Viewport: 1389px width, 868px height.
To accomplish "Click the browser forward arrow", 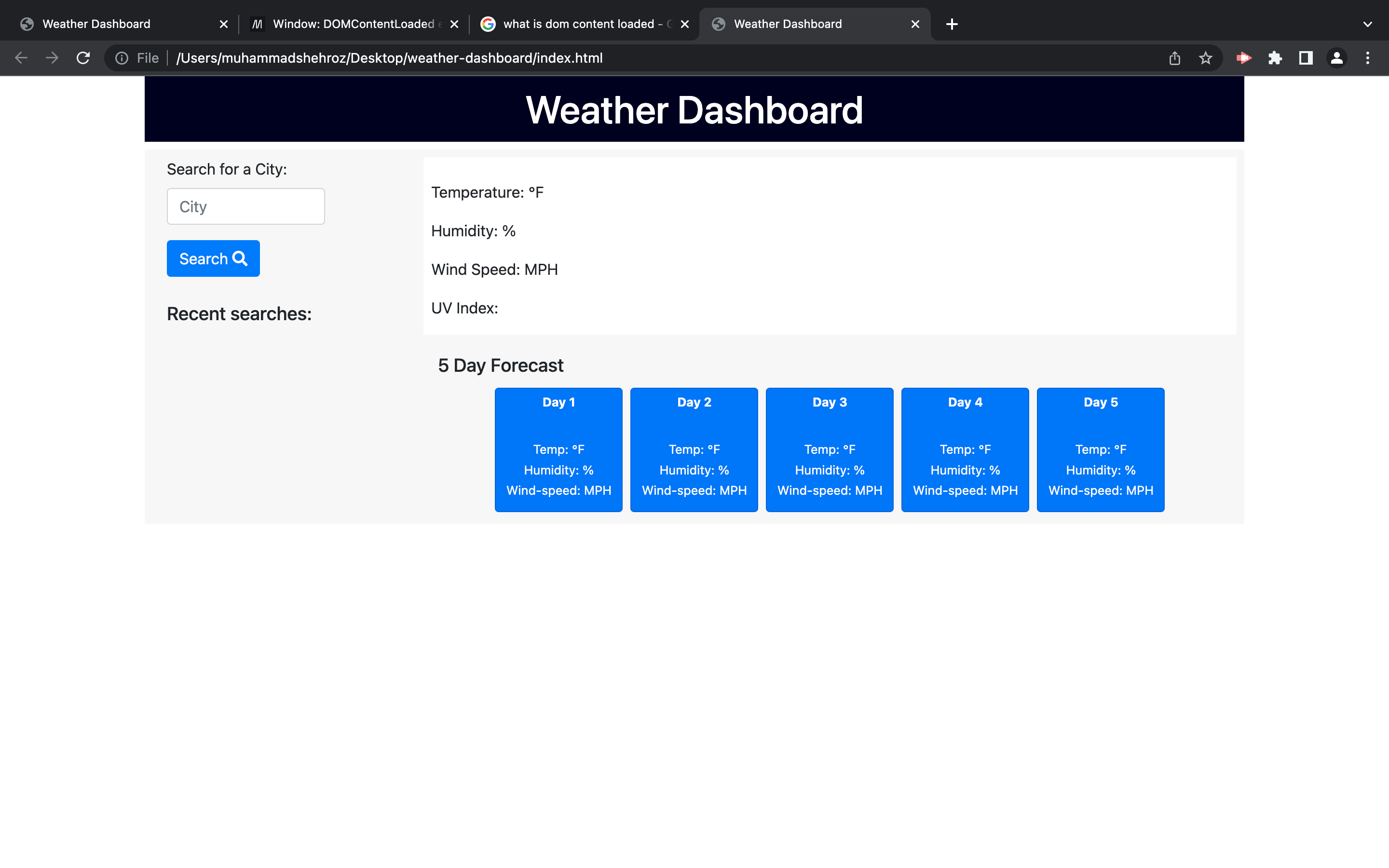I will click(x=52, y=58).
